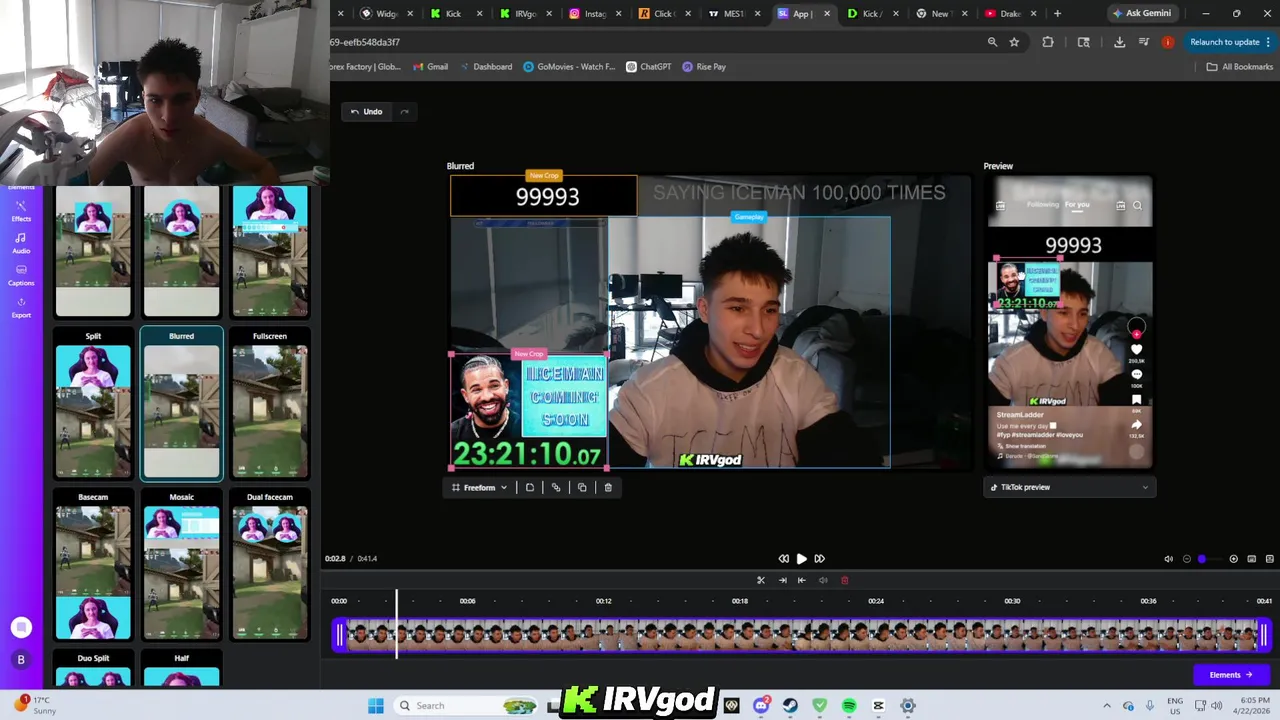Viewport: 1280px width, 720px height.
Task: Click the Elements button at bottom right
Action: tap(1231, 675)
